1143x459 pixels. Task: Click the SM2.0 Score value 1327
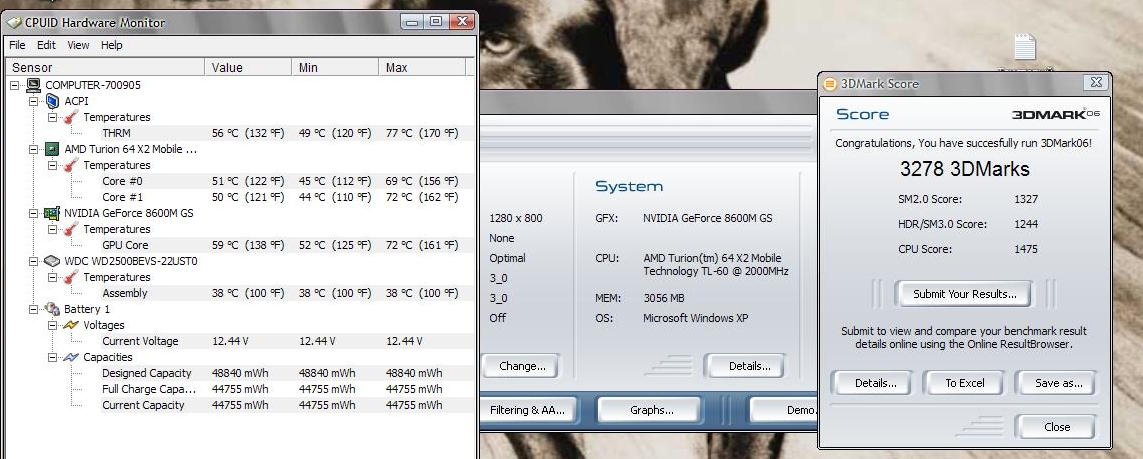1026,200
